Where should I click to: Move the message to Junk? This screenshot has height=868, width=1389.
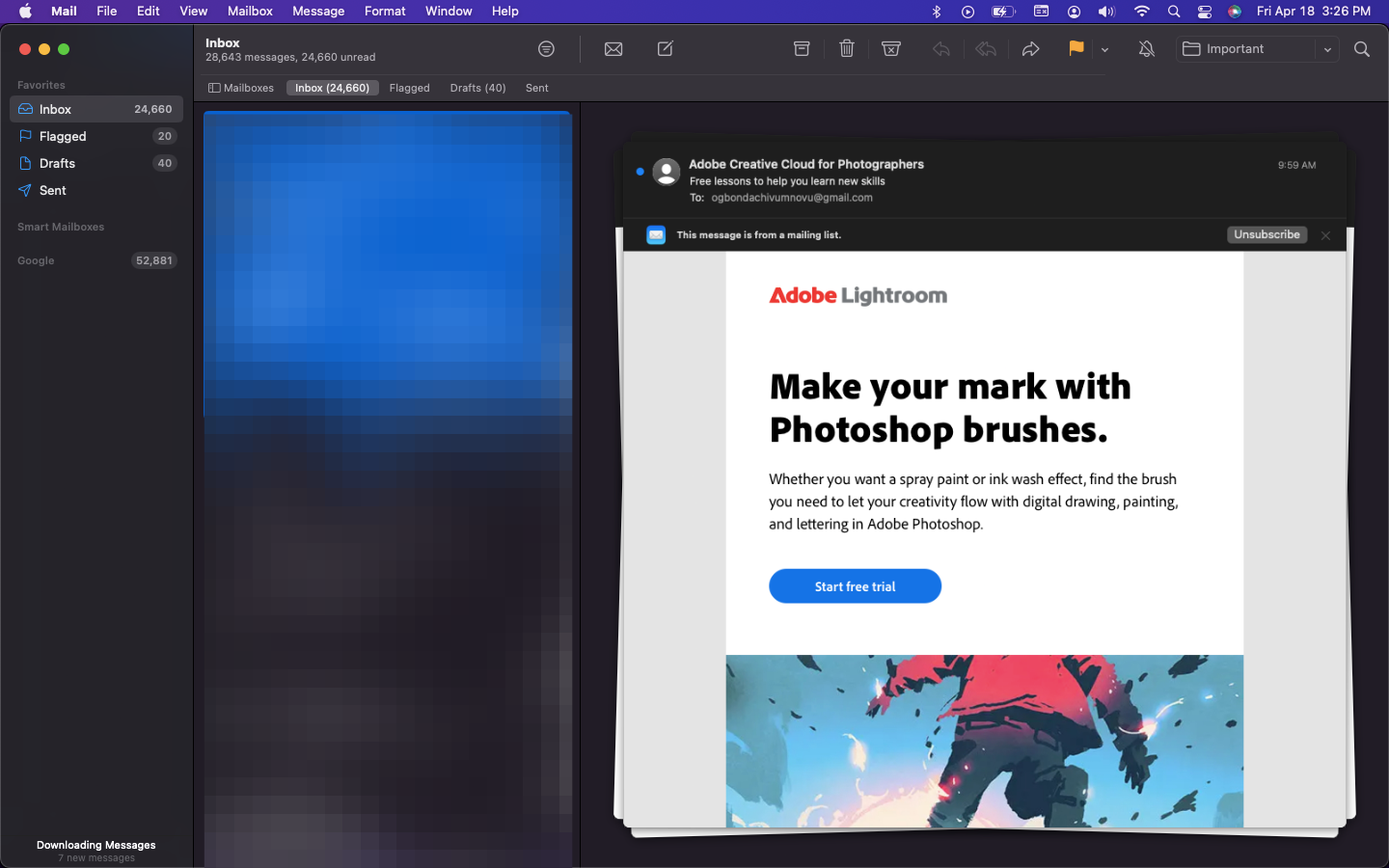coord(891,49)
